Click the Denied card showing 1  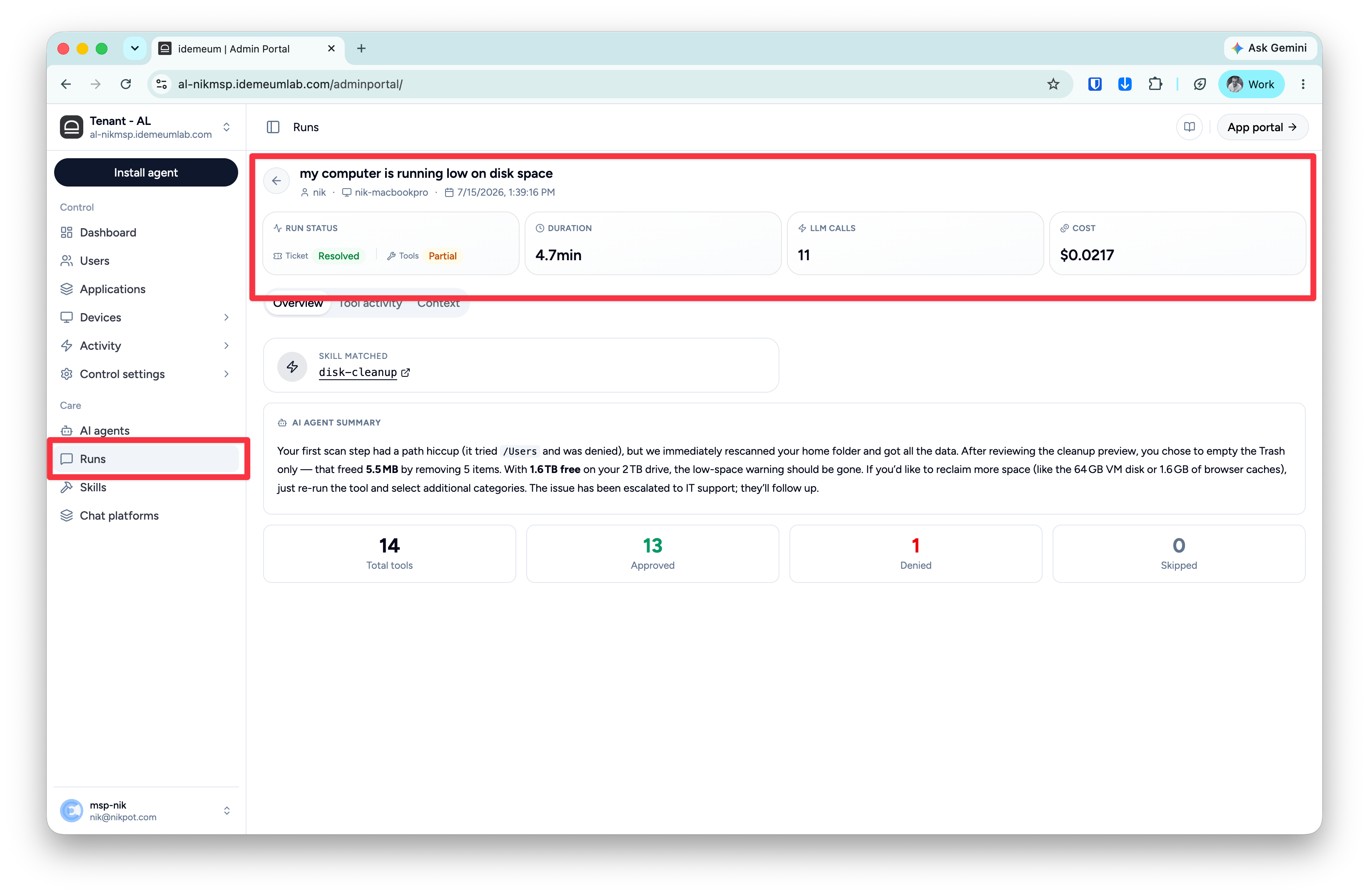(915, 553)
